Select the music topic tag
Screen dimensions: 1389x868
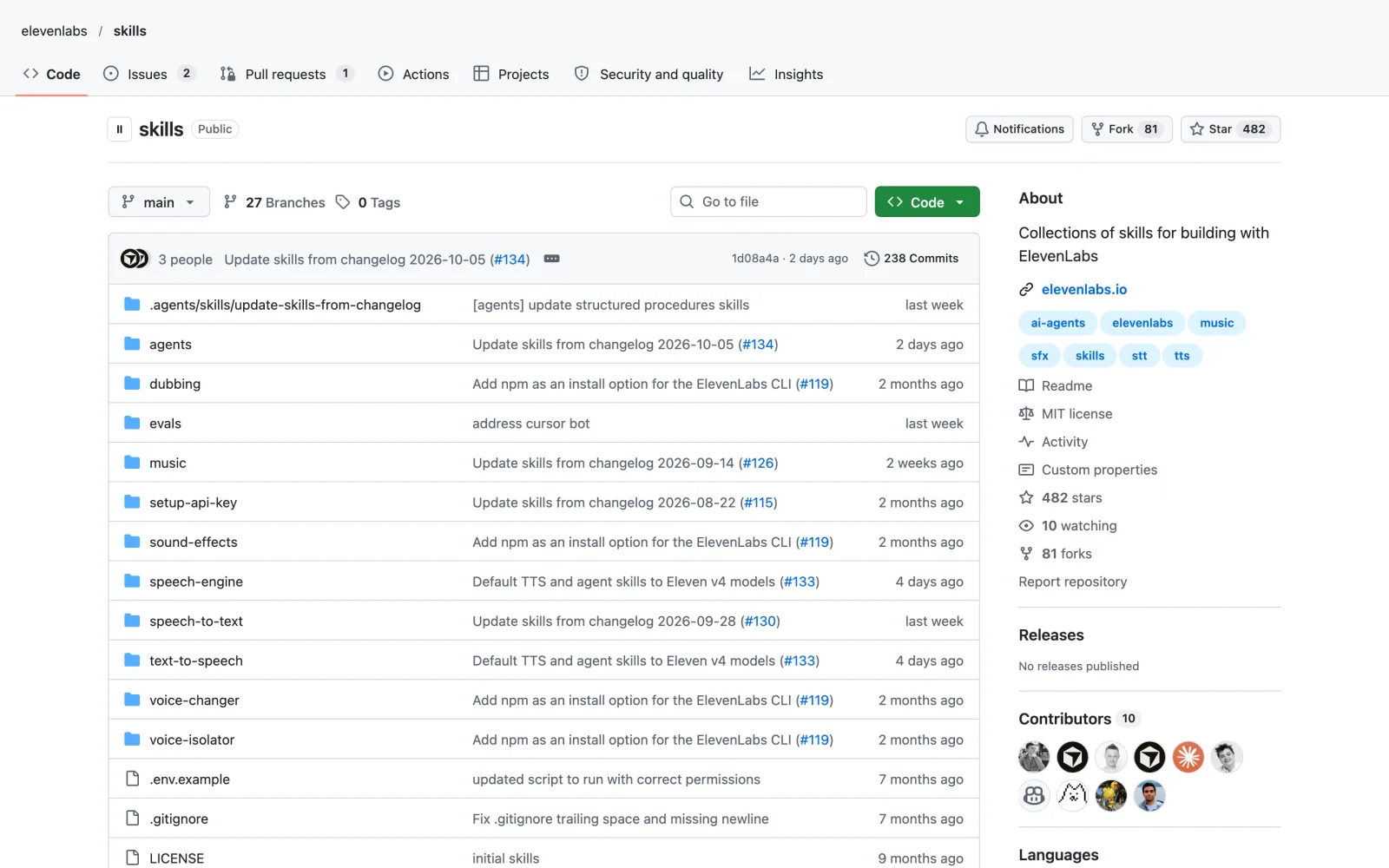[1216, 323]
